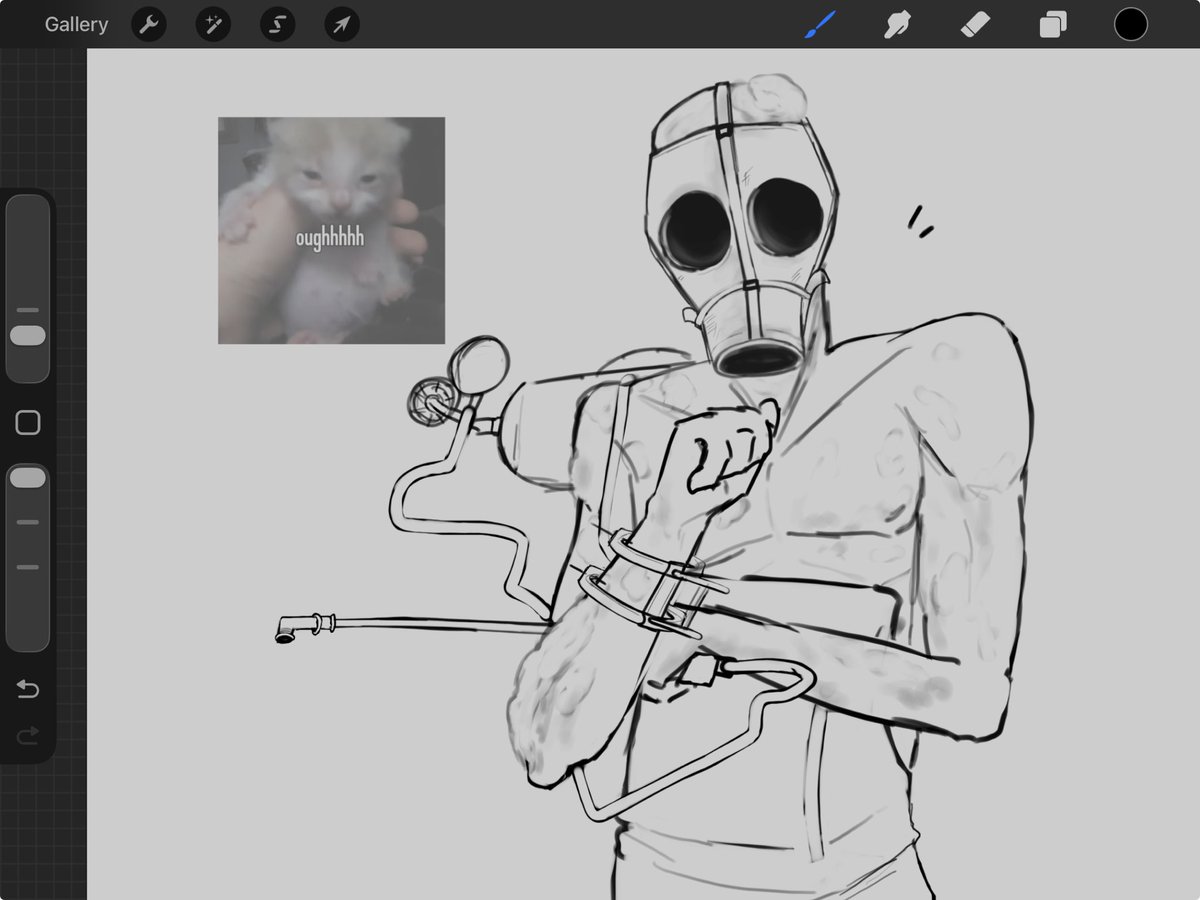This screenshot has height=900, width=1200.
Task: Select the Eraser tool
Action: coord(975,24)
